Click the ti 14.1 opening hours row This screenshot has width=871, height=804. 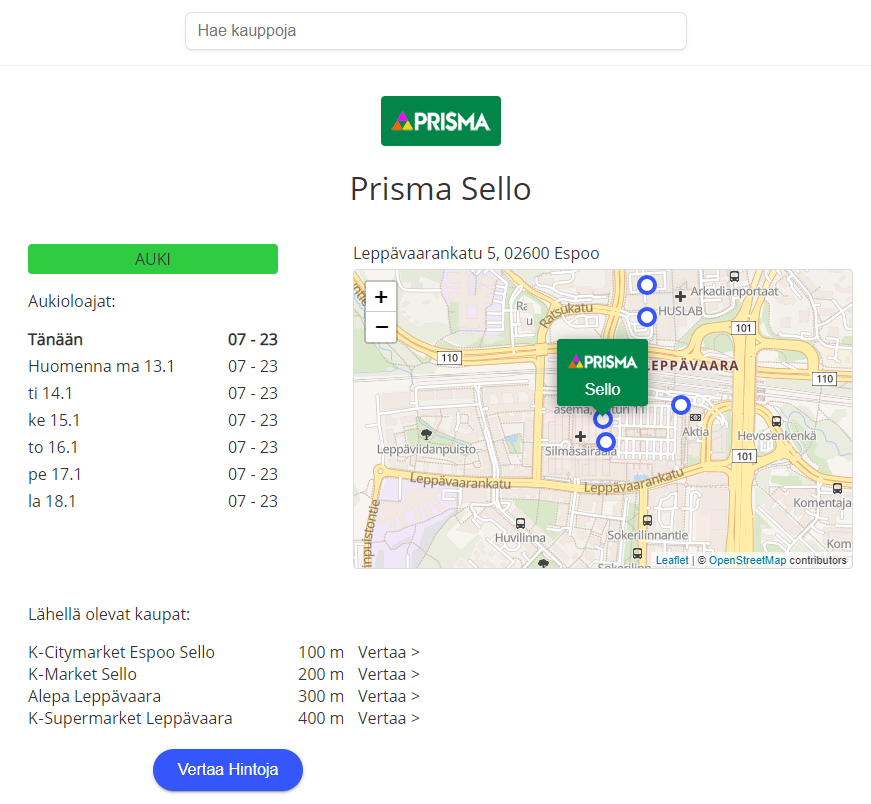point(153,393)
